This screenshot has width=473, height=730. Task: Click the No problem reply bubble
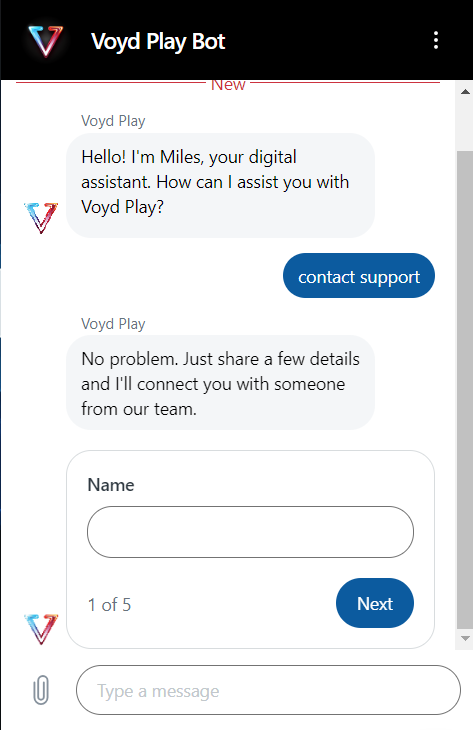[220, 383]
